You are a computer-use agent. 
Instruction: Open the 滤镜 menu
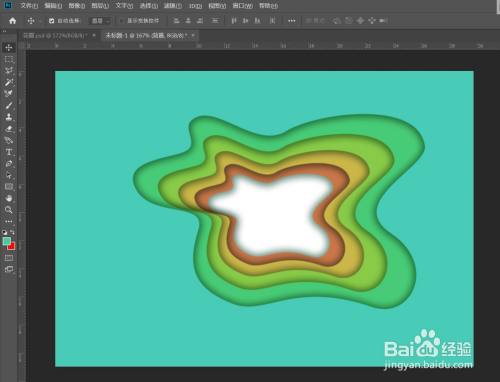173,6
